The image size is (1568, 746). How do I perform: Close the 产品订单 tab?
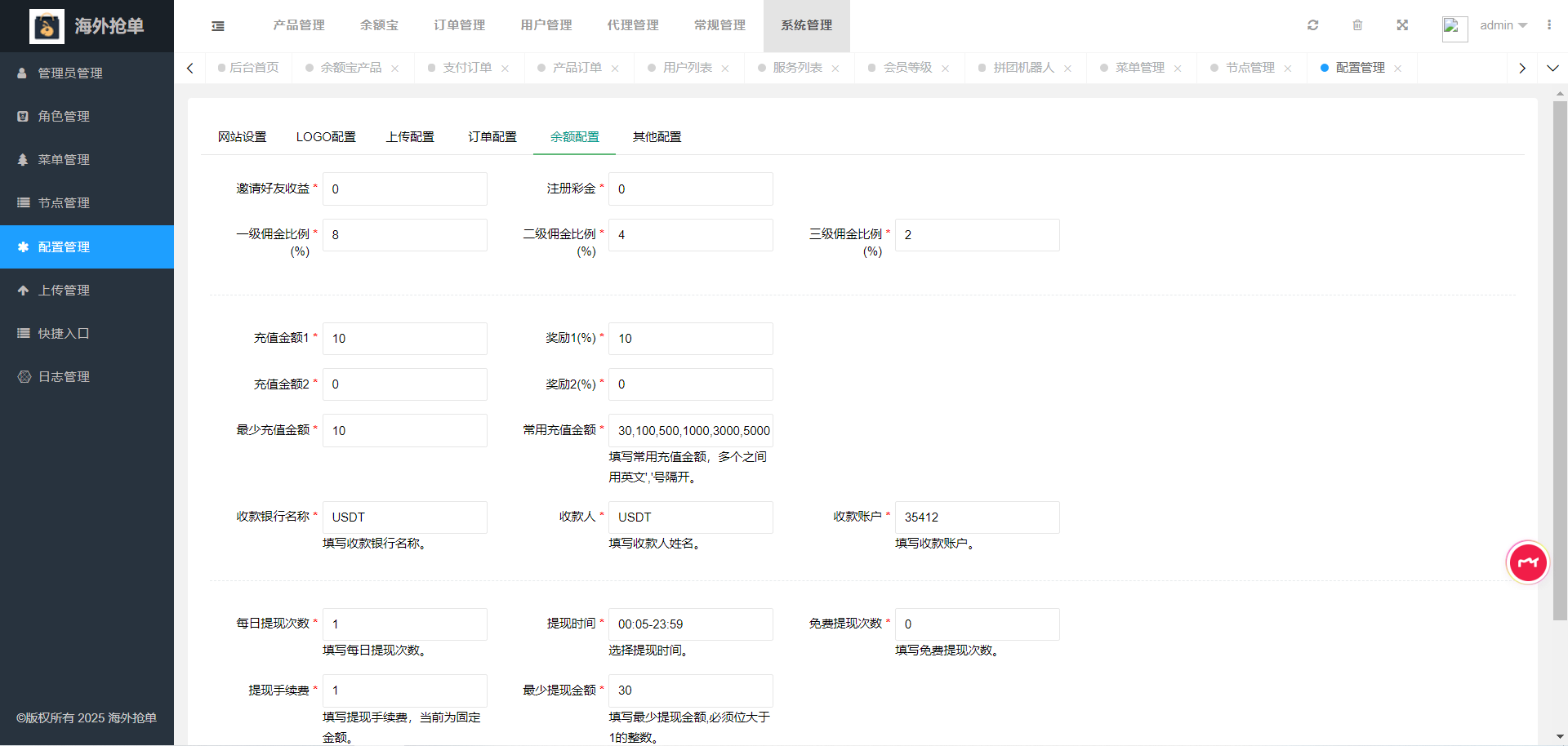(x=615, y=69)
